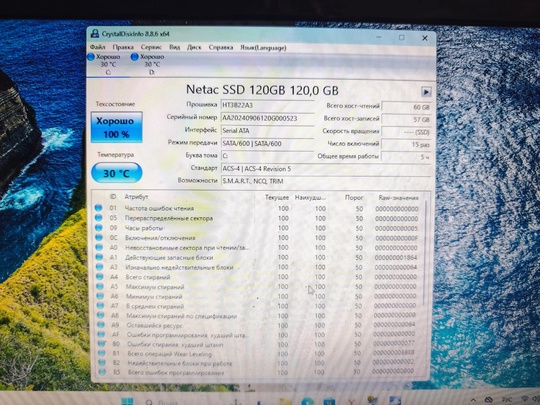Image resolution: width=540 pixels, height=405 pixels.
Task: Select the Оставшийся ресурс attribute row
Action: [257, 325]
